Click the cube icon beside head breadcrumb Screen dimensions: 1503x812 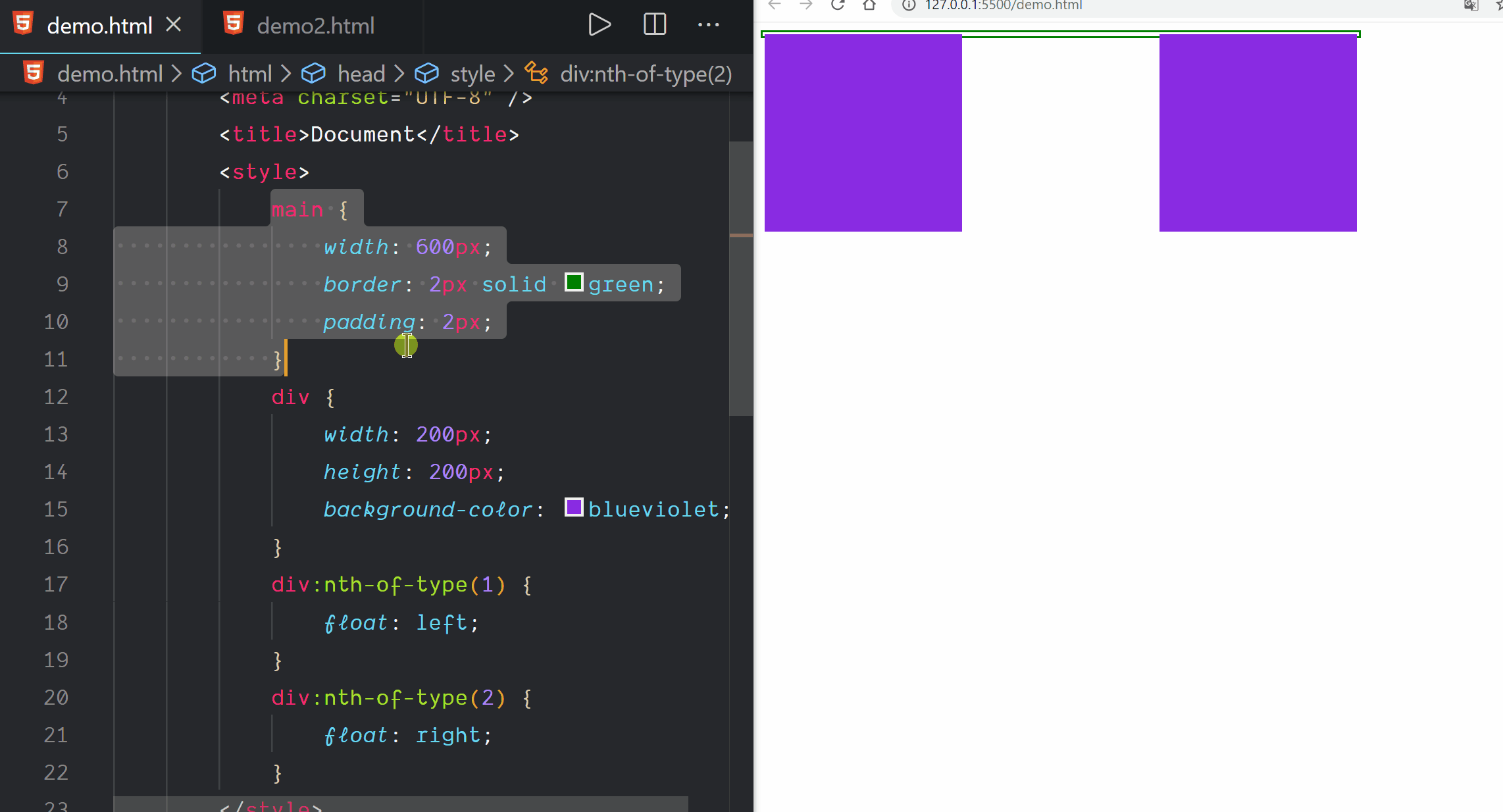tap(313, 74)
